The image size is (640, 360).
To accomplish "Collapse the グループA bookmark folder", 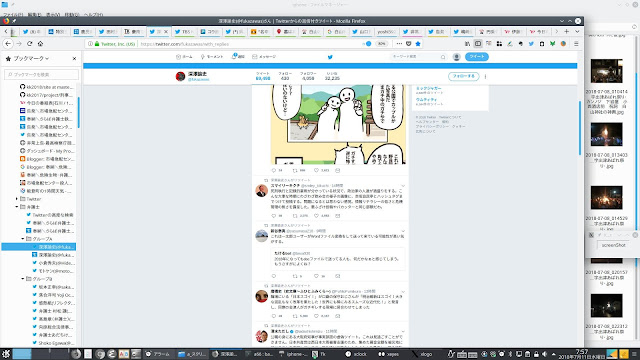I will (x=23, y=239).
